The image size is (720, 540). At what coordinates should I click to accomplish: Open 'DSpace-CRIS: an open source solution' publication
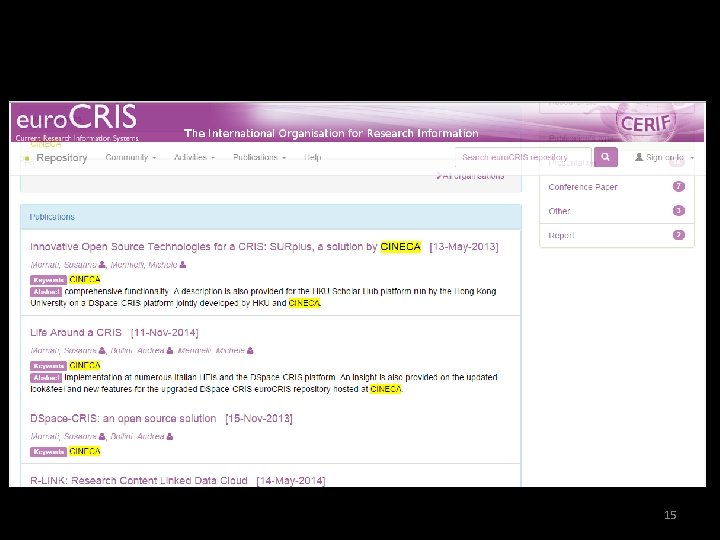[123, 418]
